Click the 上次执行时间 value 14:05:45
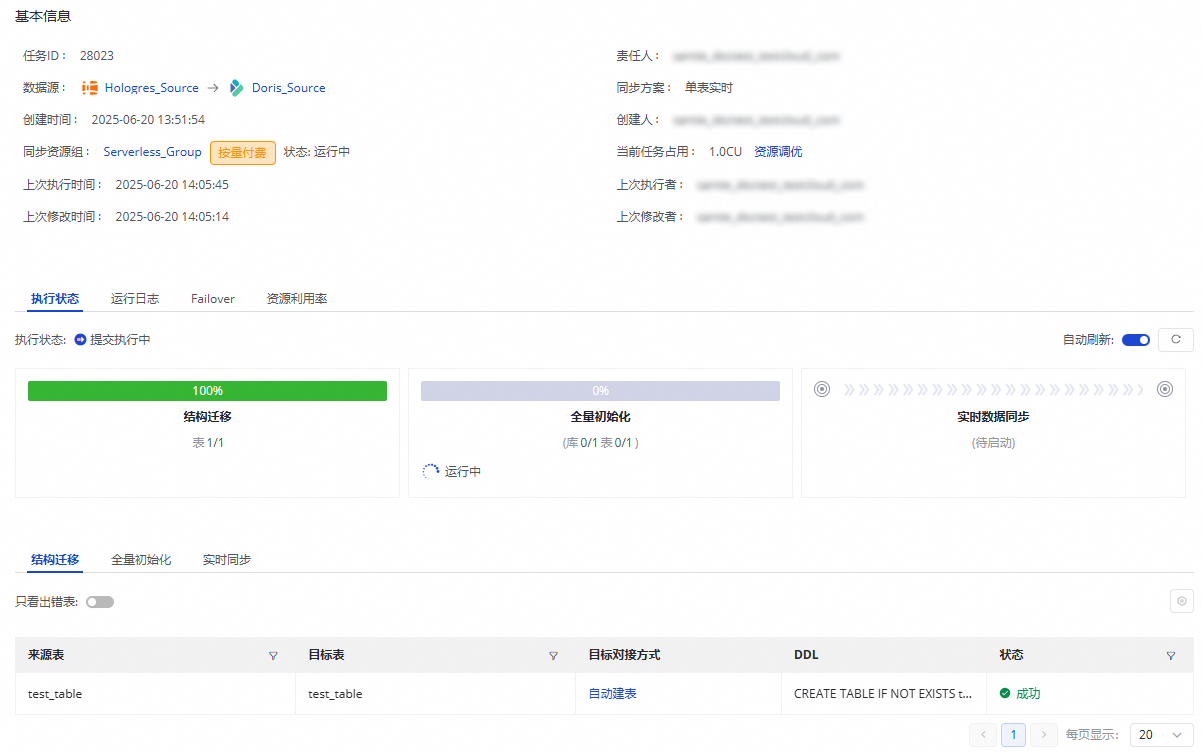This screenshot has height=753, width=1202. tap(172, 185)
